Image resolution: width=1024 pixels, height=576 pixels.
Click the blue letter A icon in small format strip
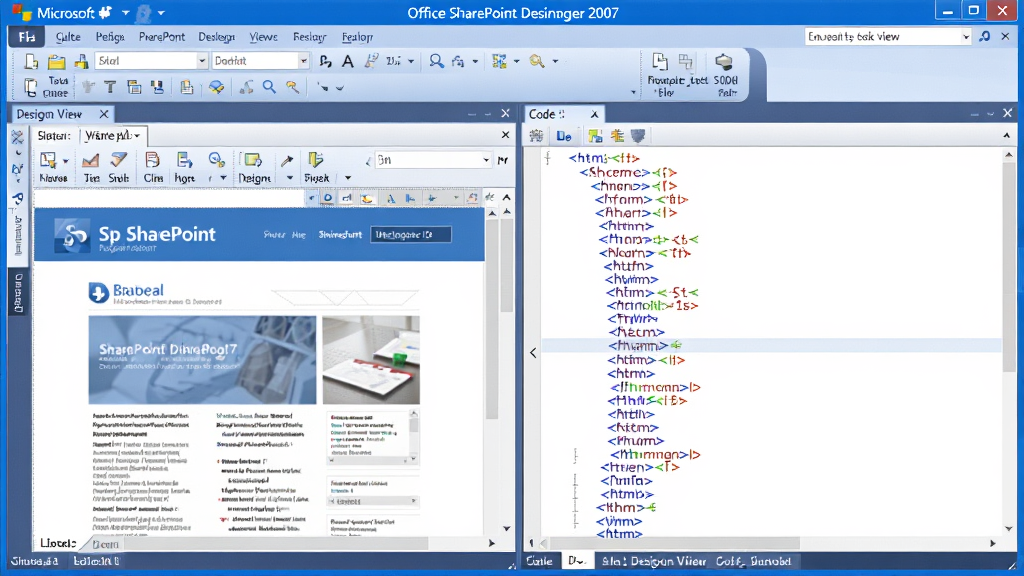[391, 199]
